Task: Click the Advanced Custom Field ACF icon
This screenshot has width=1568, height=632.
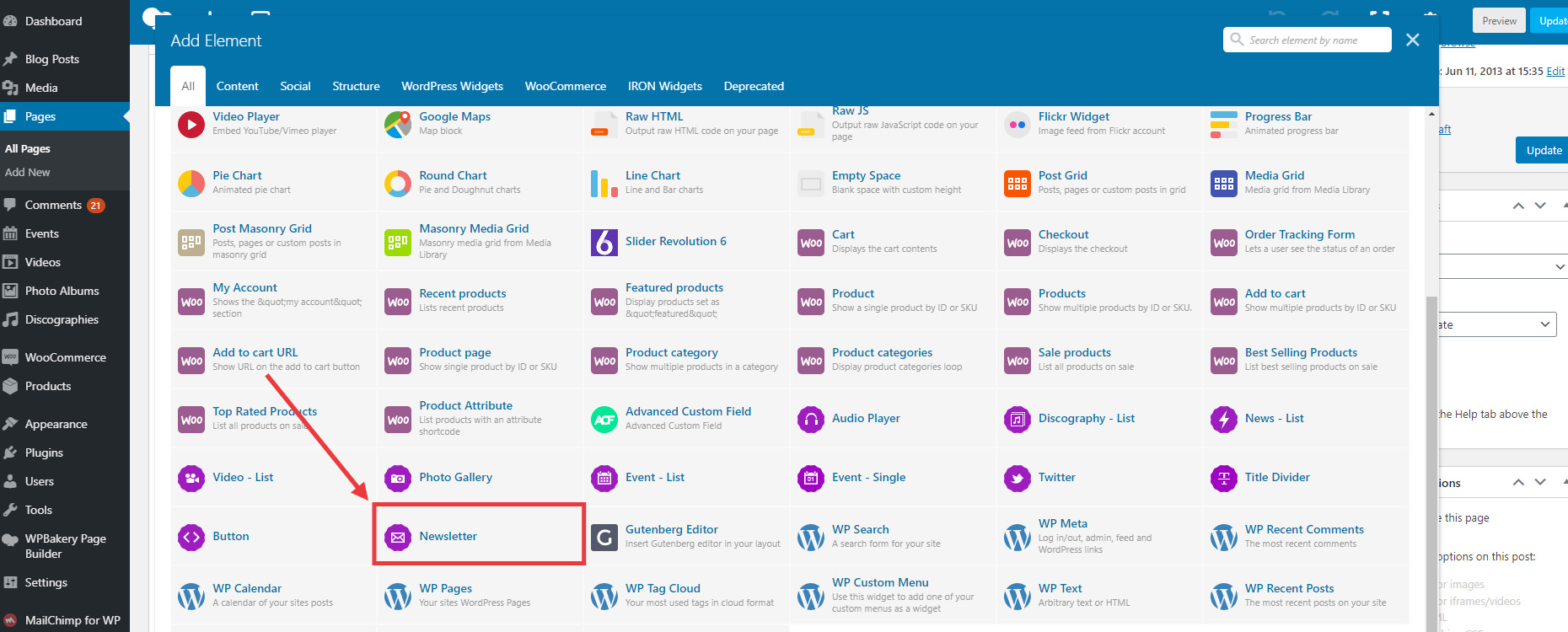Action: (x=604, y=420)
